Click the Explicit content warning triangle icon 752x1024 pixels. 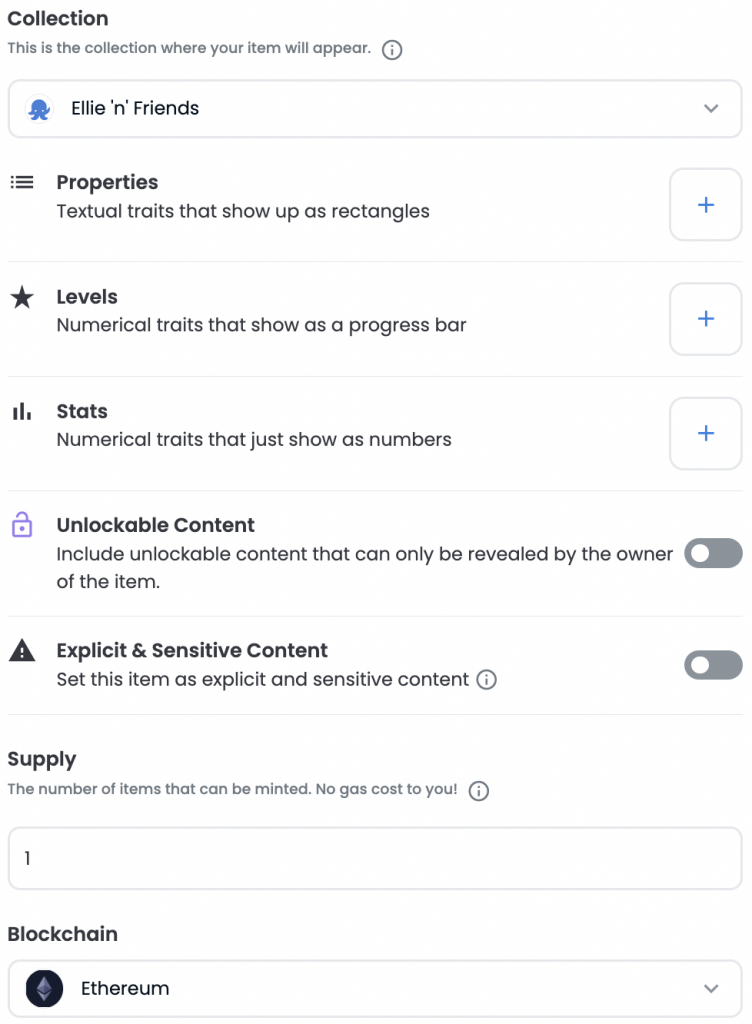pos(22,650)
